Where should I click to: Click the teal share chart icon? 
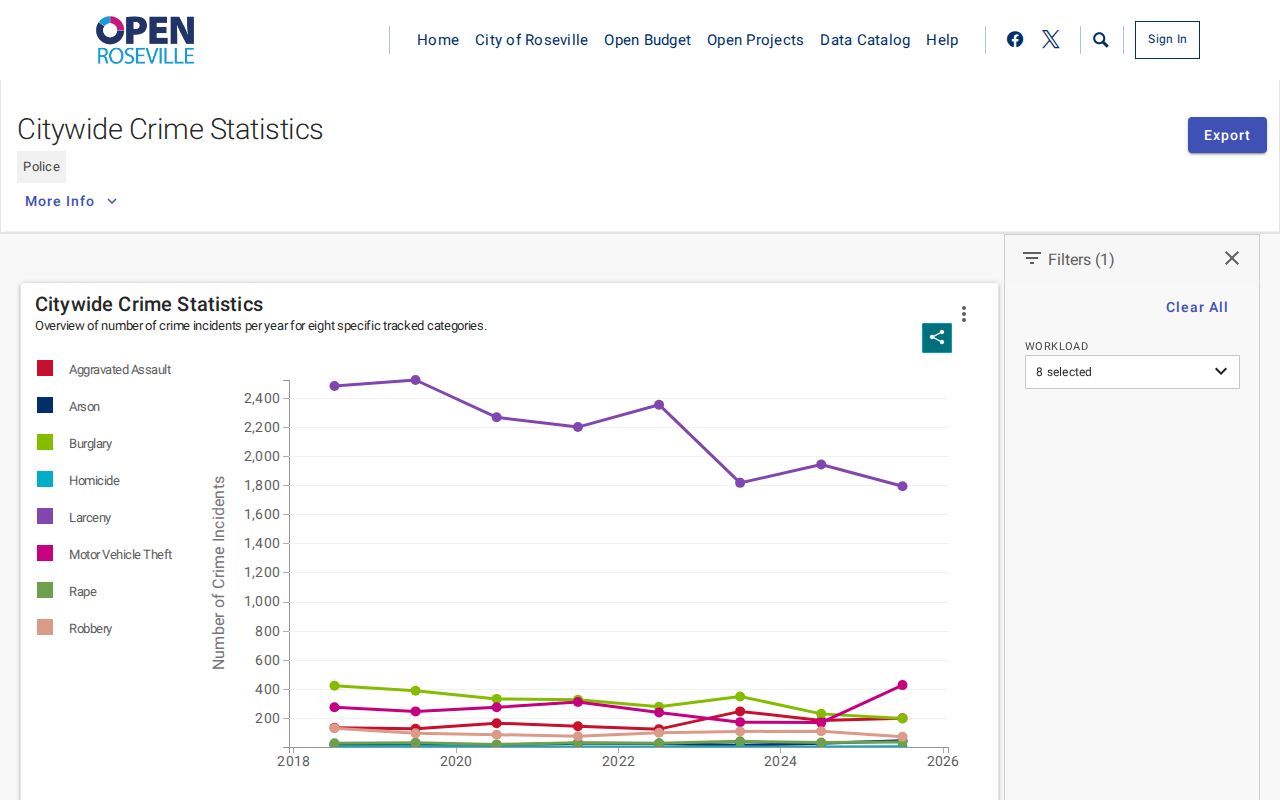tap(937, 337)
